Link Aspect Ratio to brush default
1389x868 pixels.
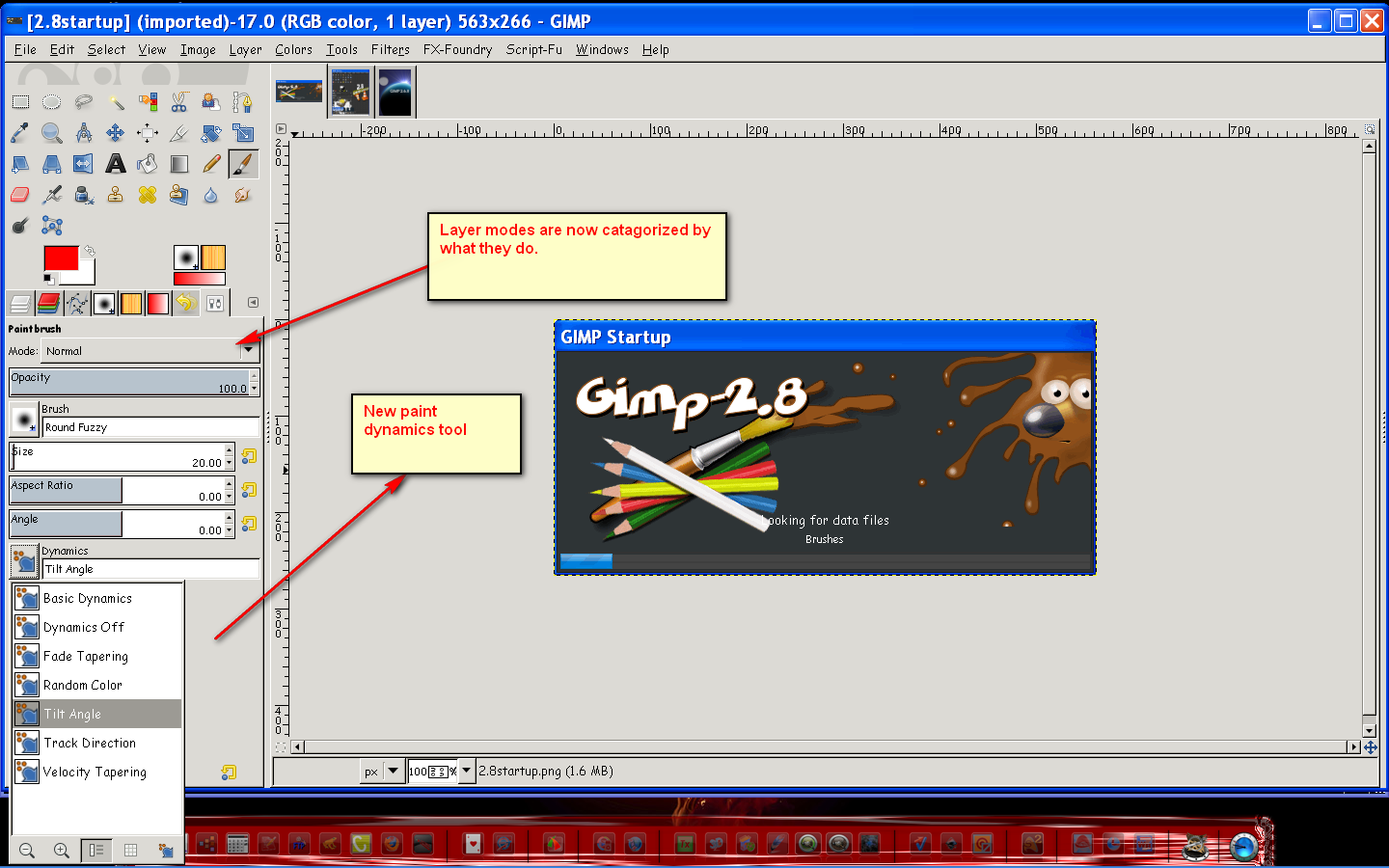249,490
